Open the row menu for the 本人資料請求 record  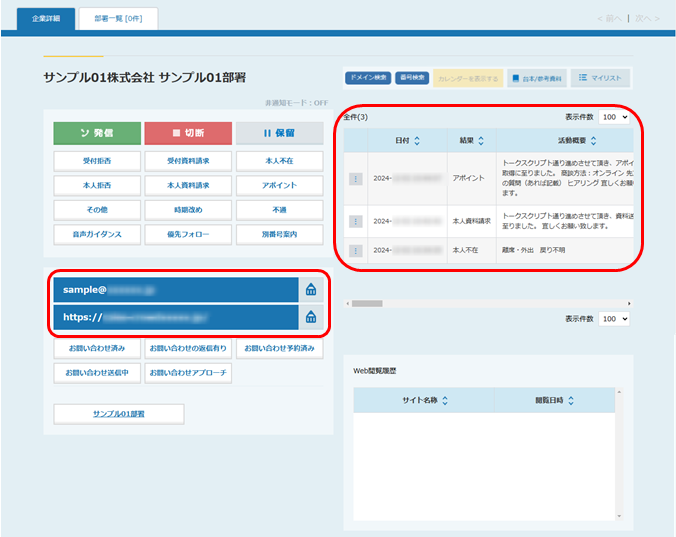[x=355, y=220]
